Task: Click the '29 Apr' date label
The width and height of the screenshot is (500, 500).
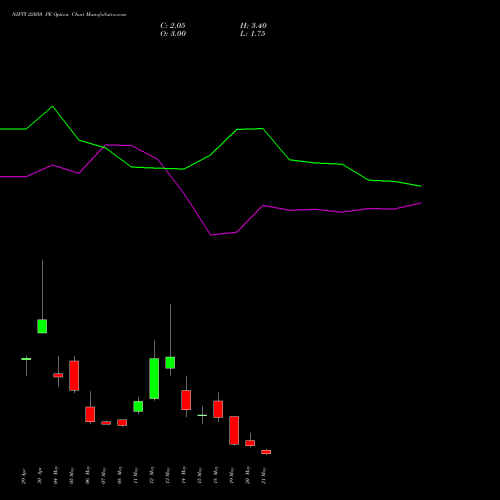Action: [24, 476]
